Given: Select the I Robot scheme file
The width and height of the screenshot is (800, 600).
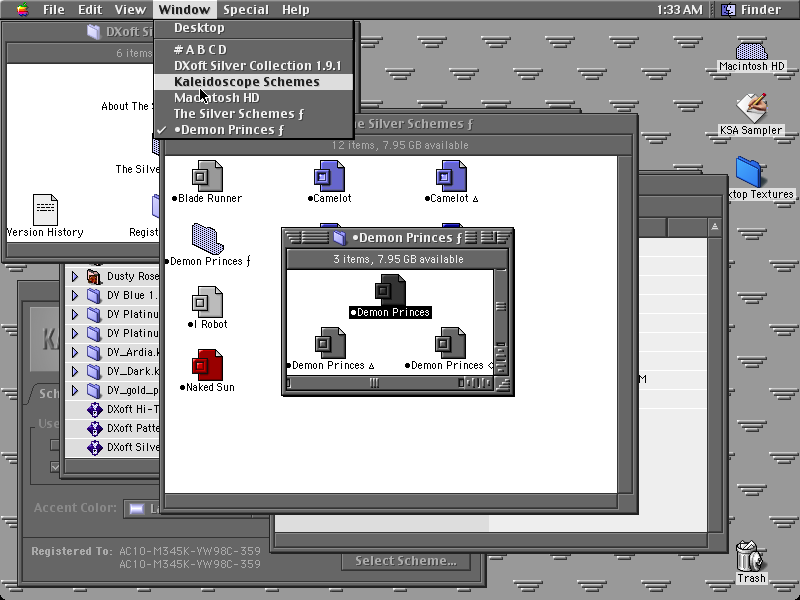Looking at the screenshot, I should click(x=207, y=302).
